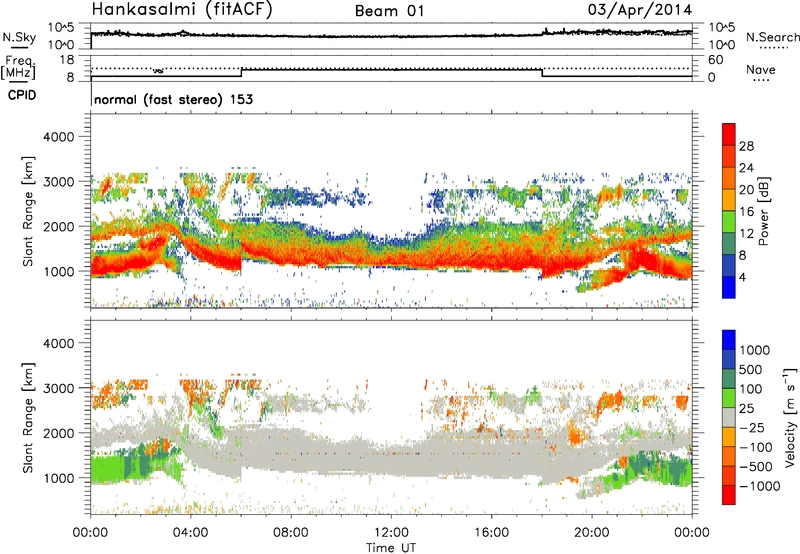Screen dimensions: 800x554
Task: Pick the red bottom segment of the Velocity colorbar
Action: pos(729,495)
